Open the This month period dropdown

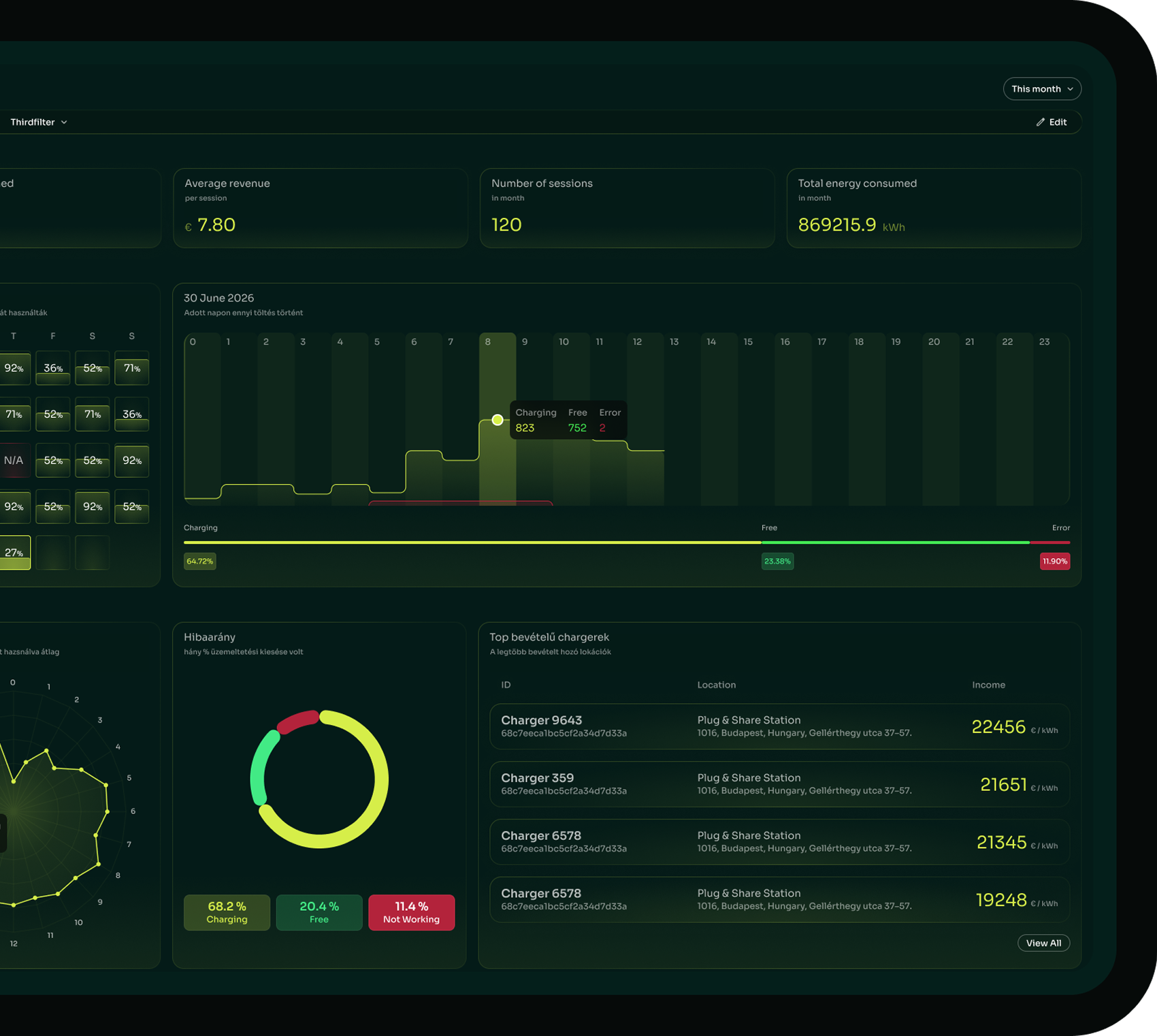pyautogui.click(x=1041, y=89)
